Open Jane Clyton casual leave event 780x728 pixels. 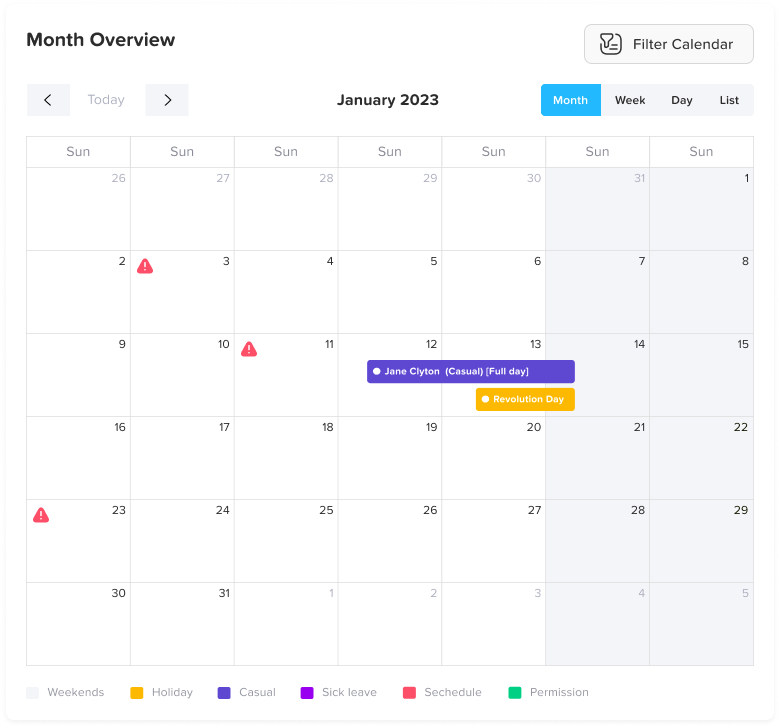pos(470,371)
